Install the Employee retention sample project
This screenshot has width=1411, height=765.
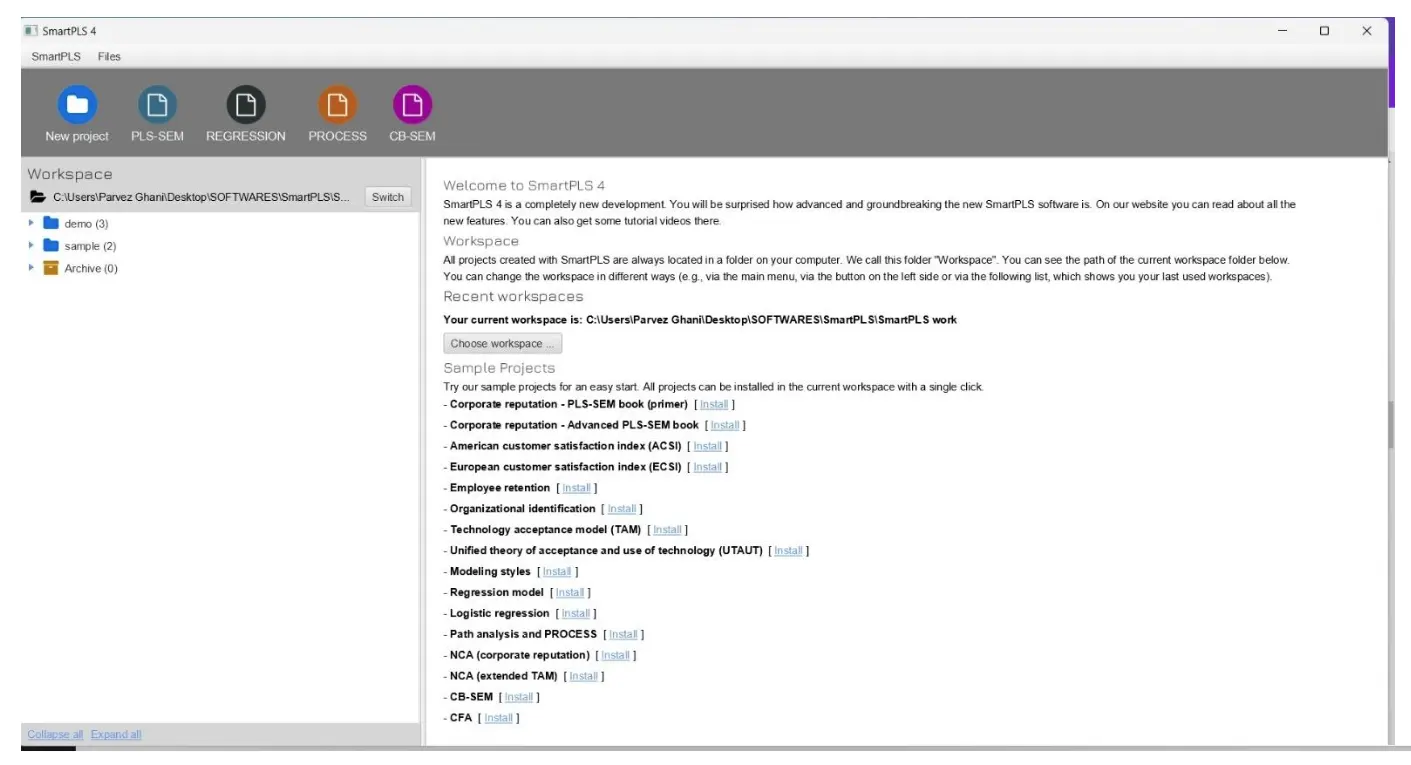click(x=576, y=488)
